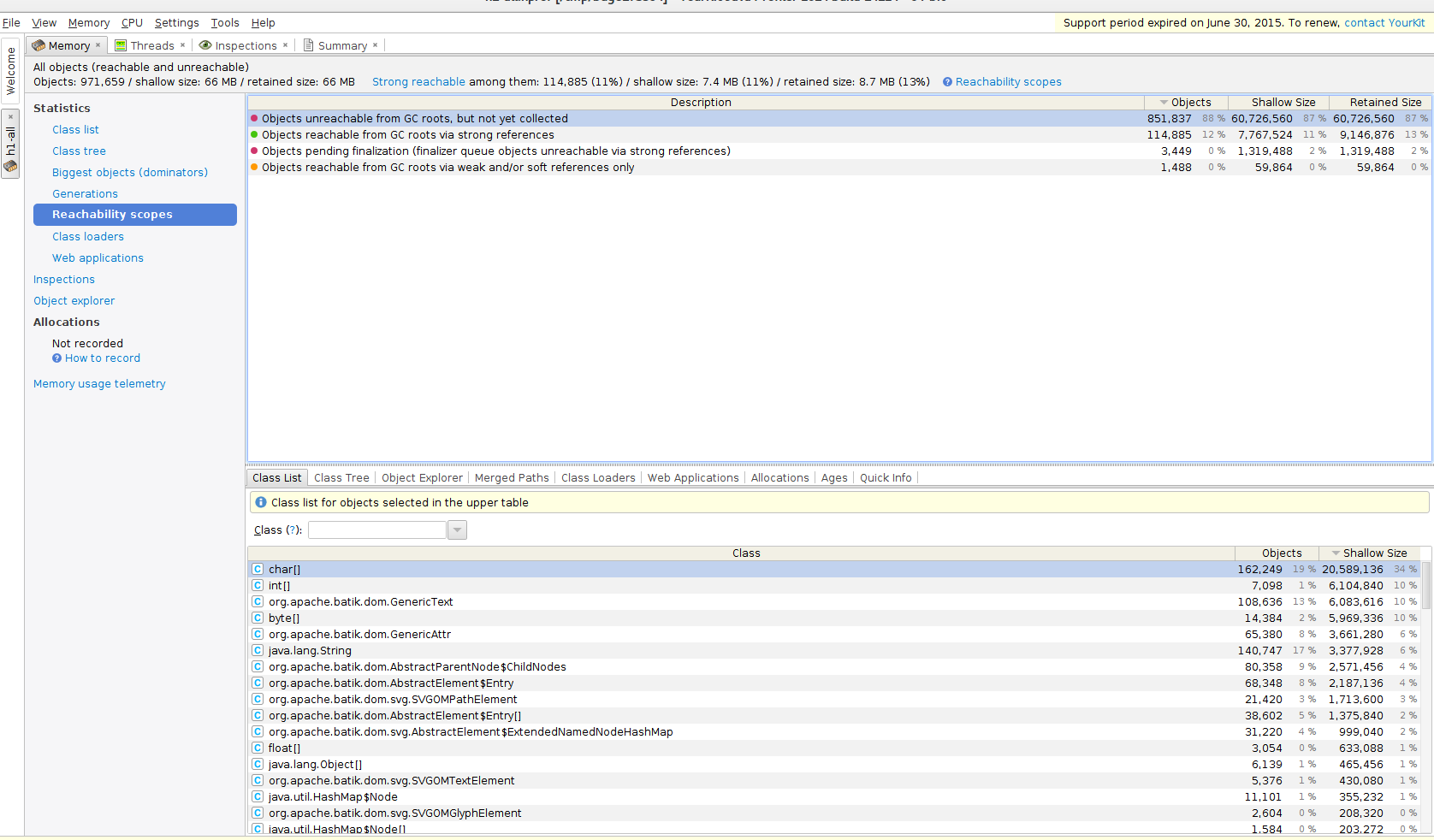Click the Memory tab snapshot icon

tap(39, 45)
